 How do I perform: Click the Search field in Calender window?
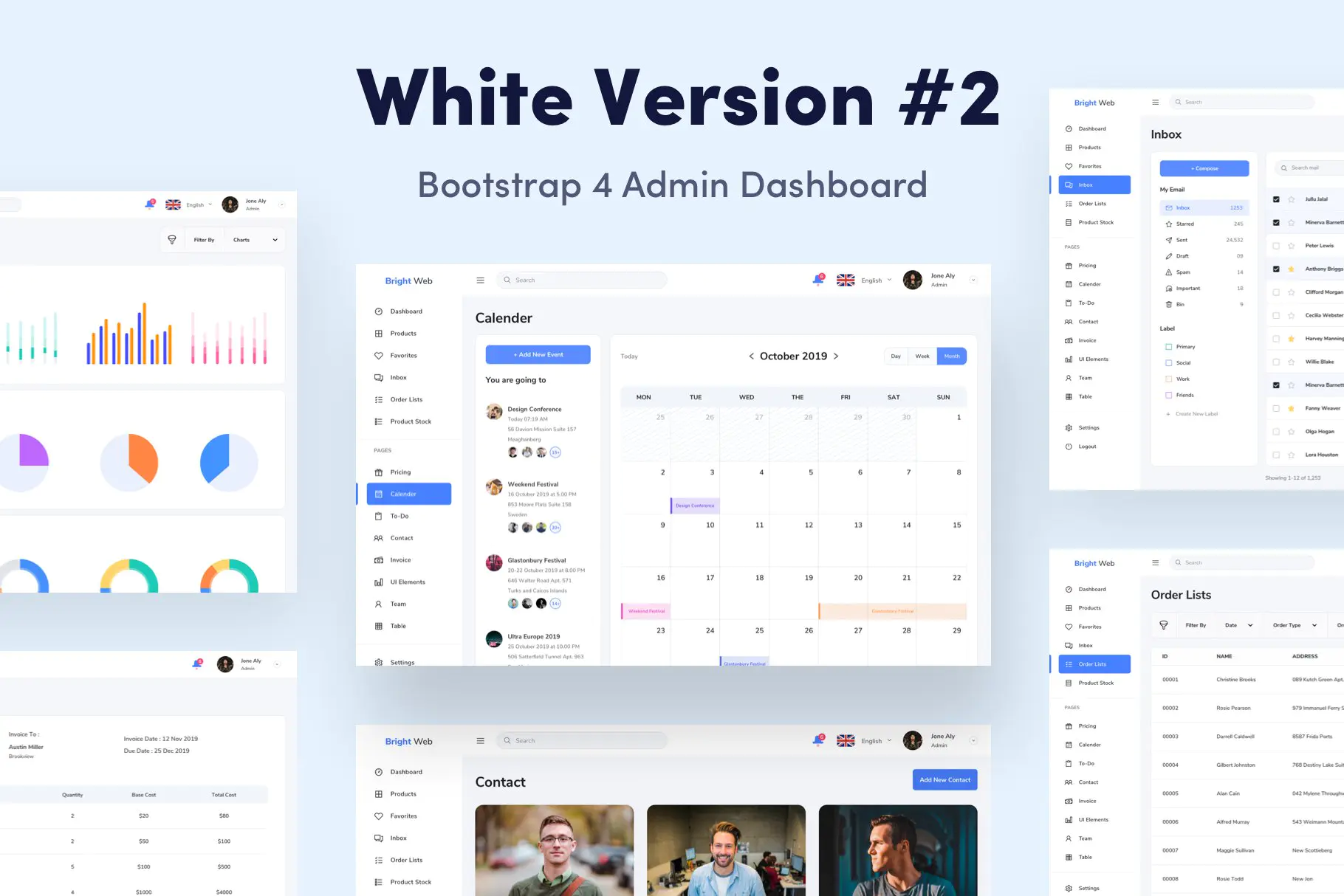[x=582, y=280]
